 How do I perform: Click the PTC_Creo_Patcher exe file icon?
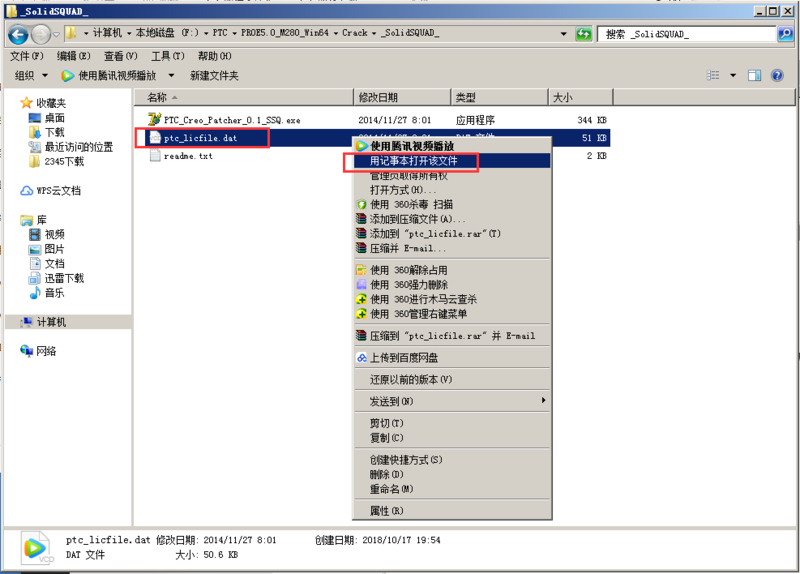tap(154, 119)
